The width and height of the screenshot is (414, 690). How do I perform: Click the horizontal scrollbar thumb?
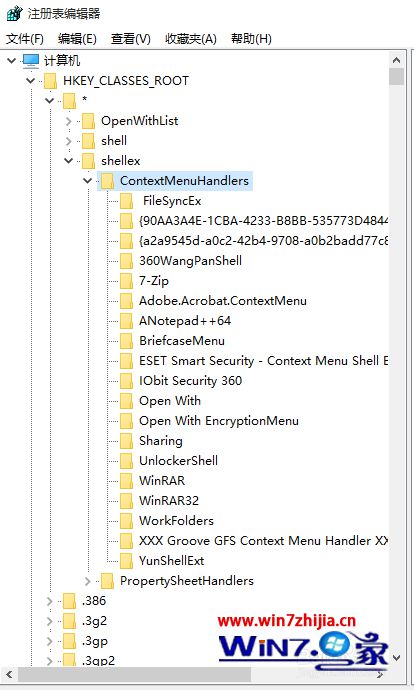(x=135, y=674)
